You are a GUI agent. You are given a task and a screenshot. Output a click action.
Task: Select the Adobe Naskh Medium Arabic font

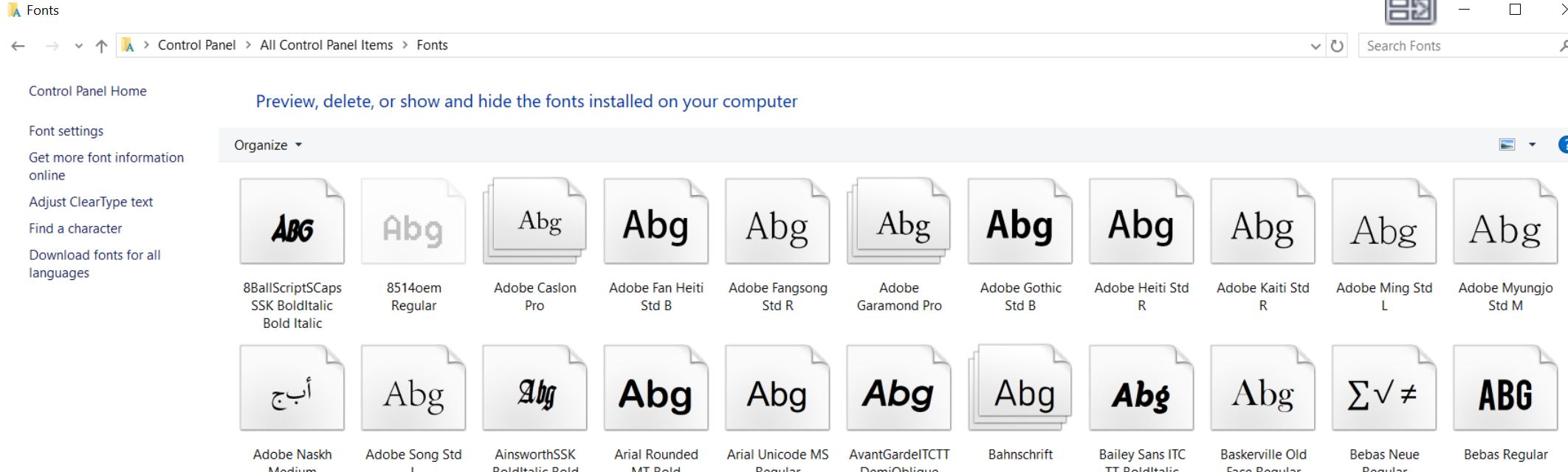(292, 389)
